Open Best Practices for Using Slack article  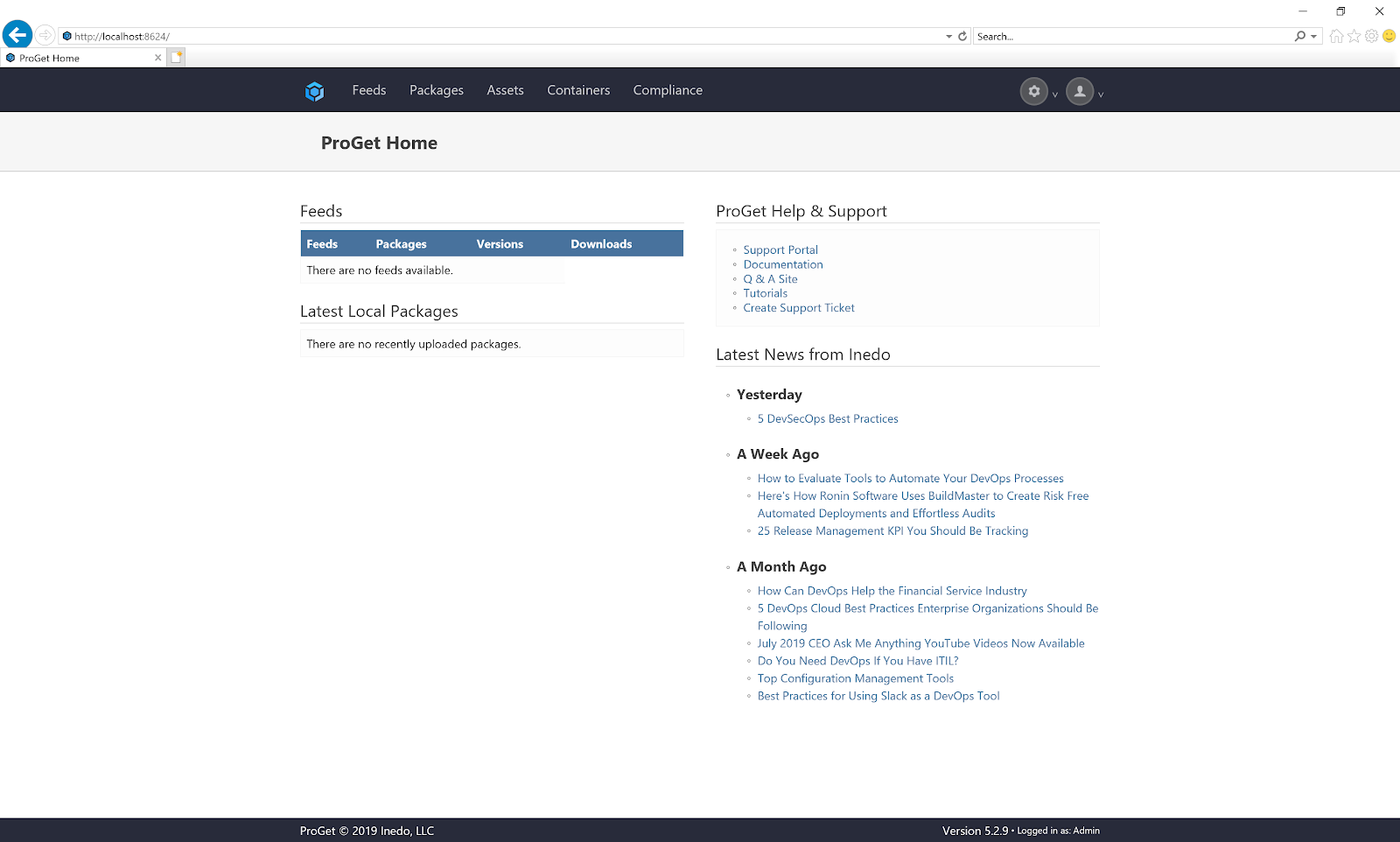click(x=878, y=696)
